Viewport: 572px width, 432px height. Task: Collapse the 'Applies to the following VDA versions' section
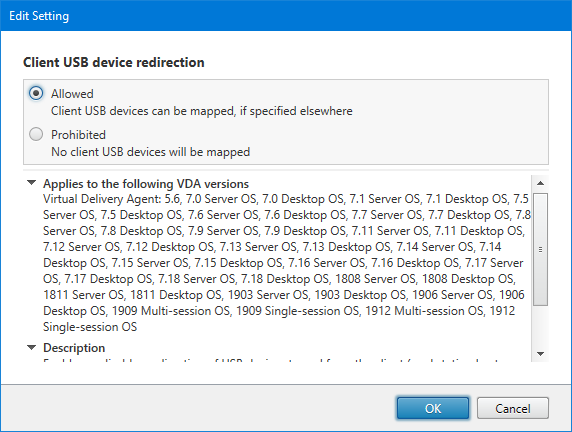click(32, 182)
